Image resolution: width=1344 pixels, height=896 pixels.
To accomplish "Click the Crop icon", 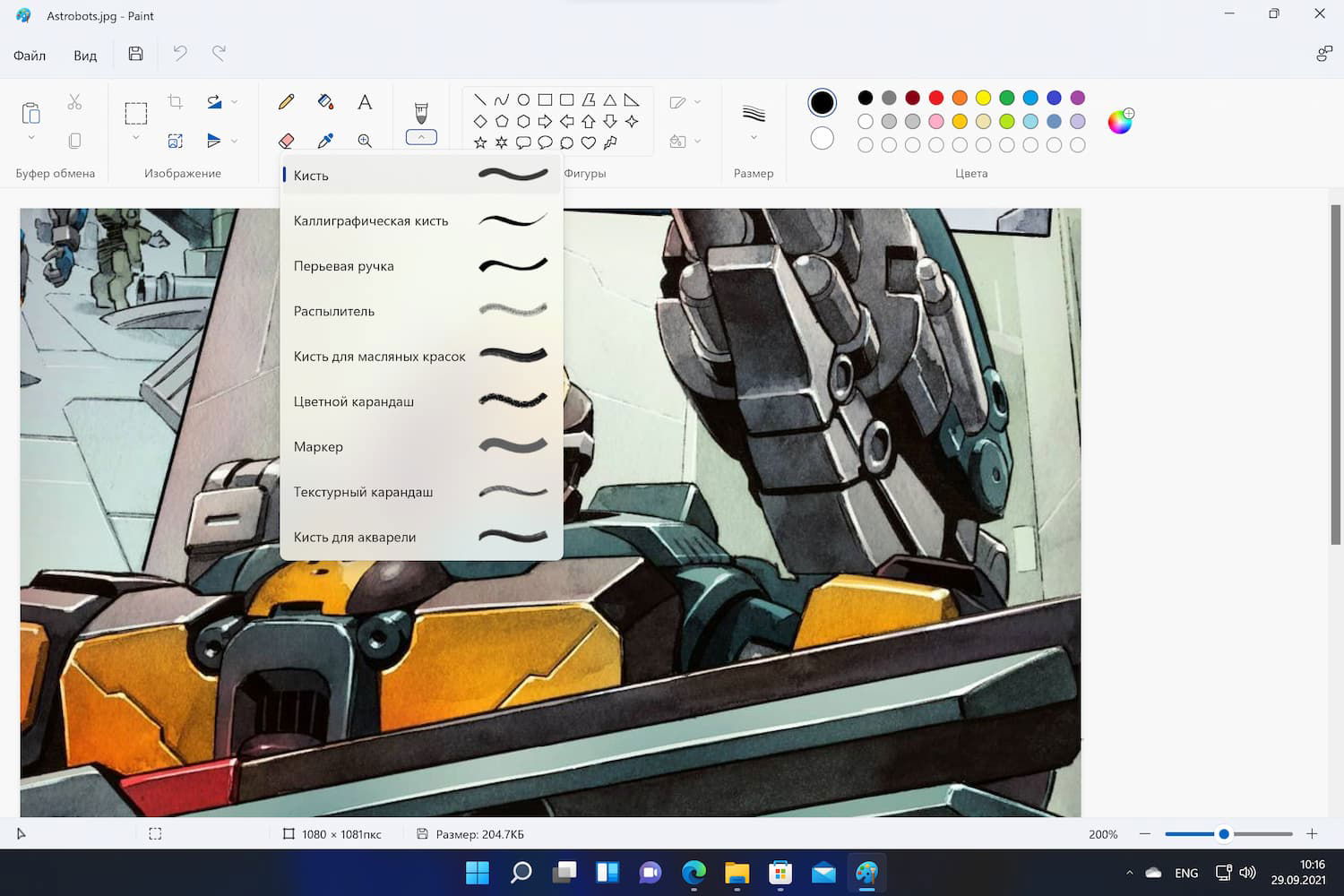I will pyautogui.click(x=176, y=102).
